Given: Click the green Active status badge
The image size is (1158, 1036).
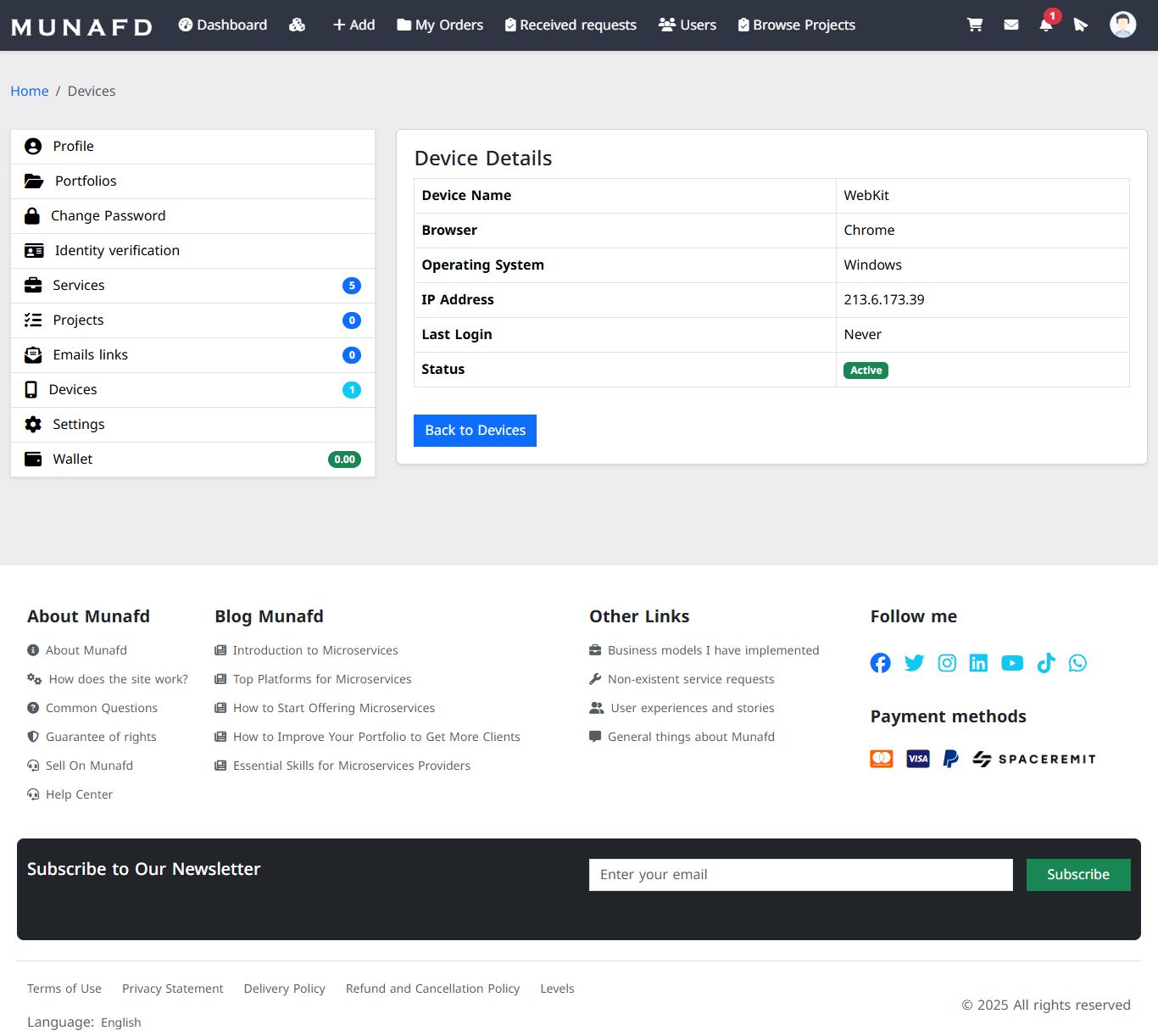Looking at the screenshot, I should tap(866, 370).
